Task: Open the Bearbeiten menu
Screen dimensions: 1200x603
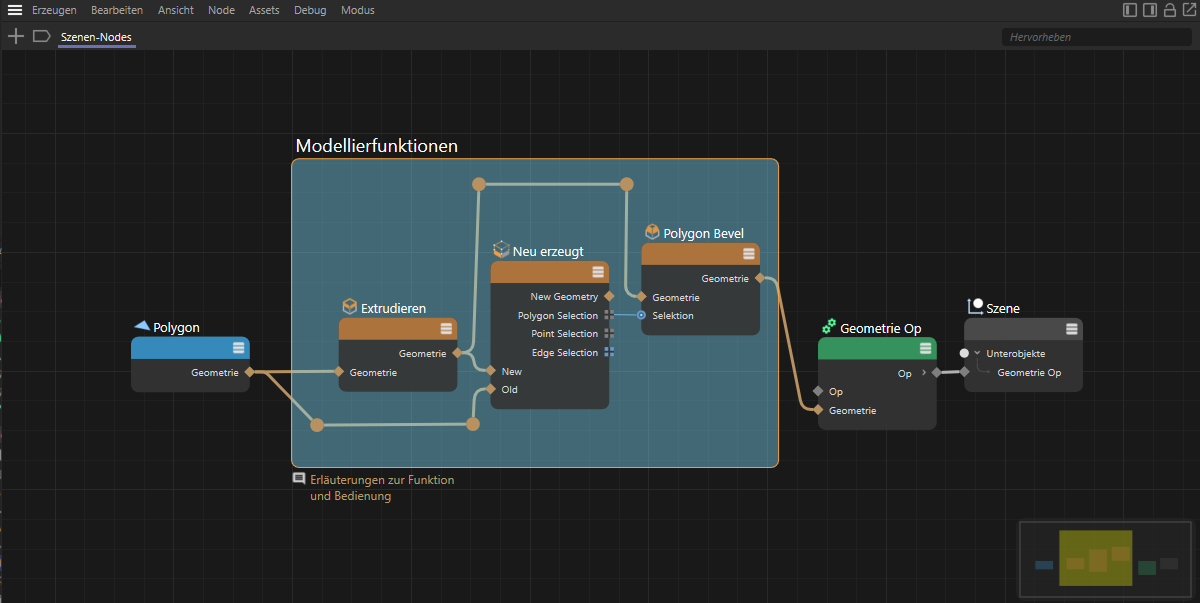Action: pos(117,10)
